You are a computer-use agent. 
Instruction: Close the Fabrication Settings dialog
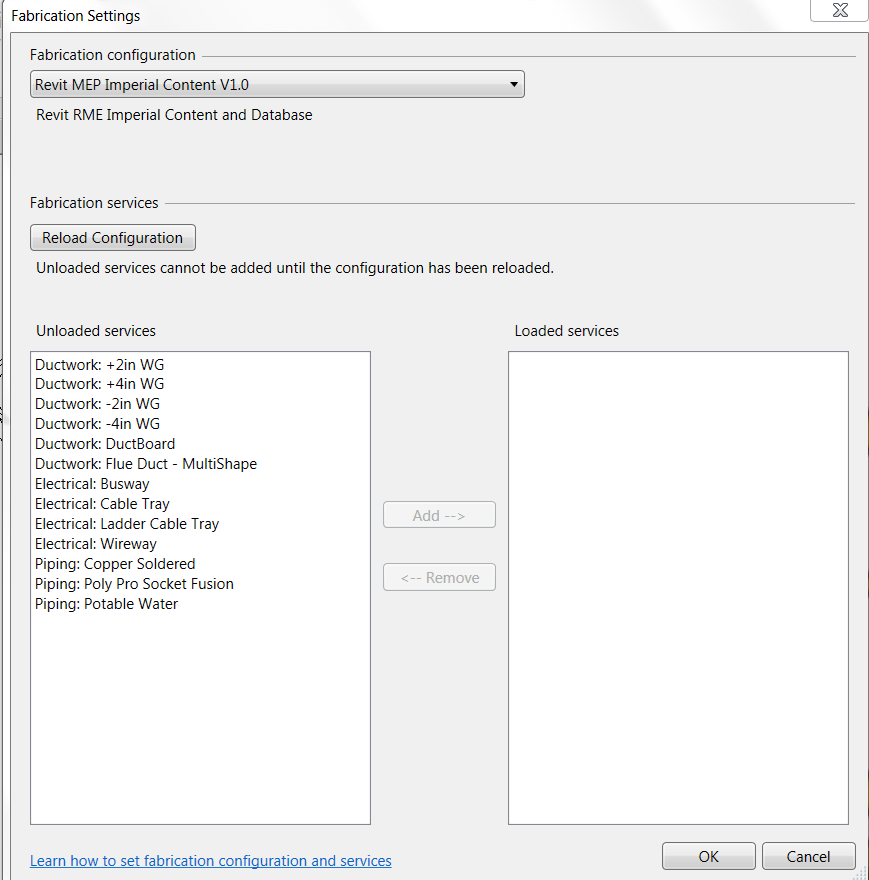click(838, 10)
